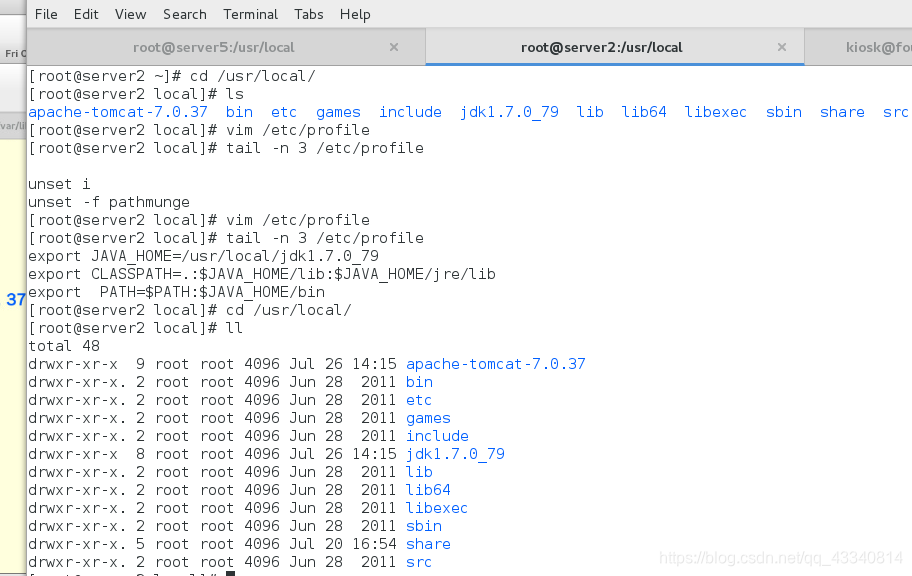
Task: Click the '16:54' timestamp of share
Action: point(374,544)
